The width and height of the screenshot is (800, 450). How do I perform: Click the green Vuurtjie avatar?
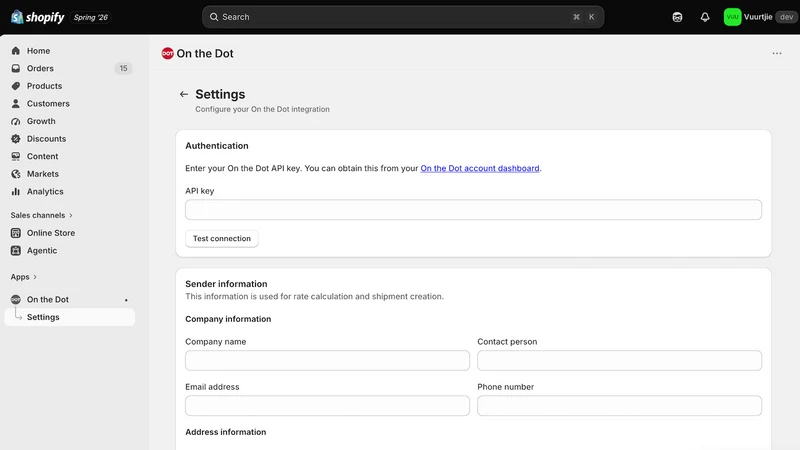732,17
